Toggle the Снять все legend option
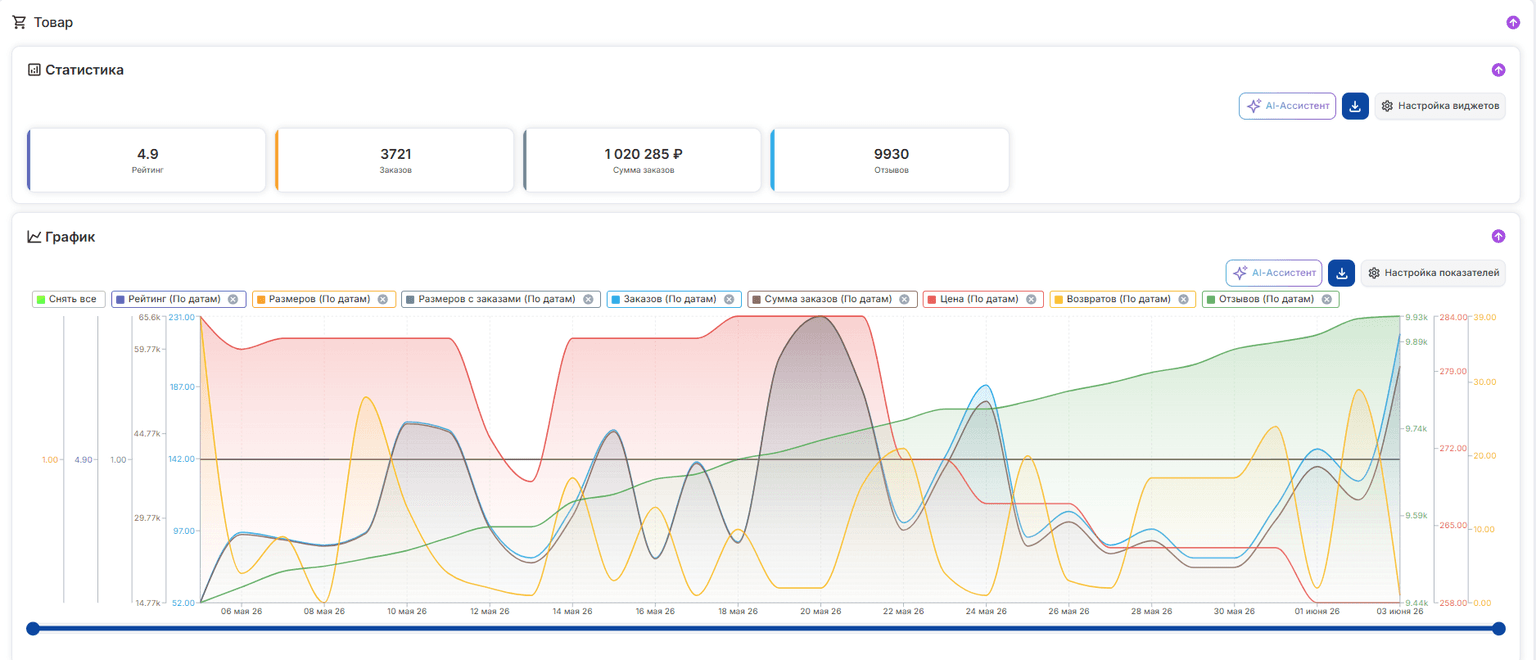This screenshot has height=660, width=1536. coord(68,299)
